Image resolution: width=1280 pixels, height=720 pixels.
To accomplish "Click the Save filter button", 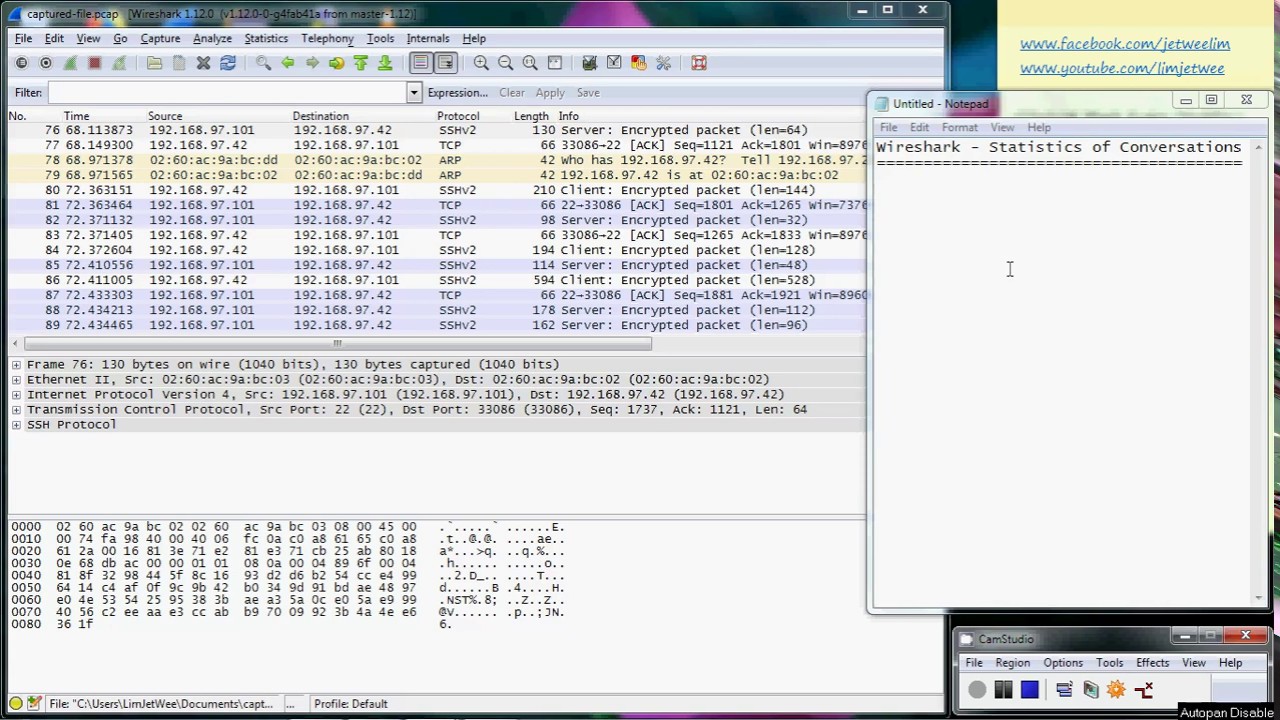I will [x=588, y=93].
